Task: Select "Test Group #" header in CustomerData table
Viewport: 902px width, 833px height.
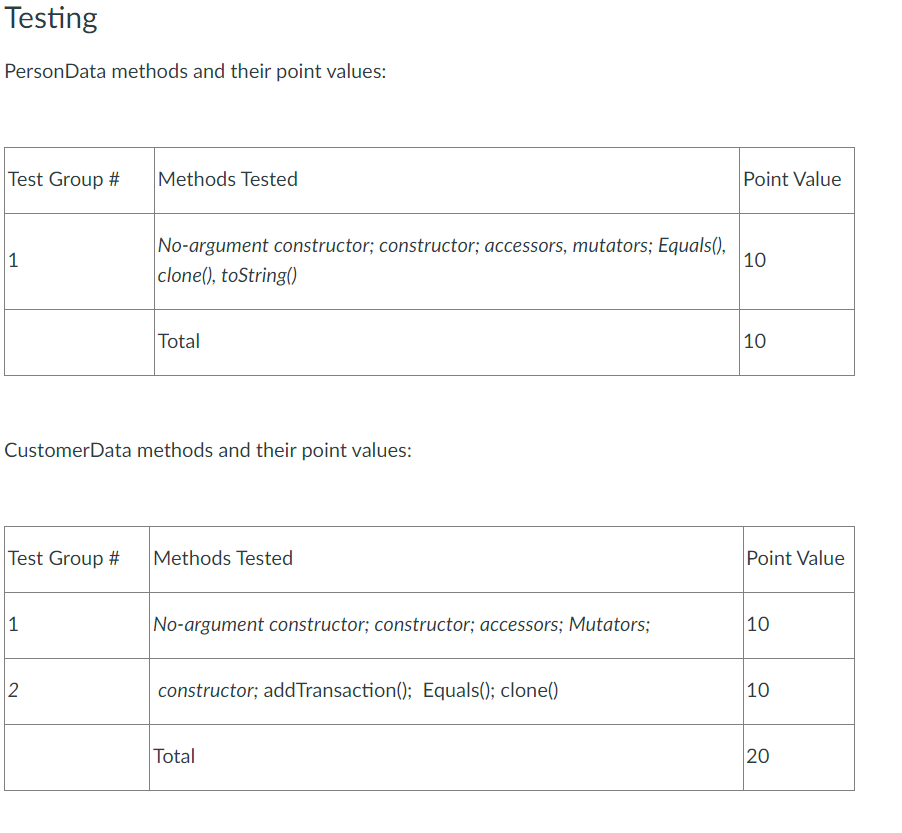Action: click(x=64, y=559)
